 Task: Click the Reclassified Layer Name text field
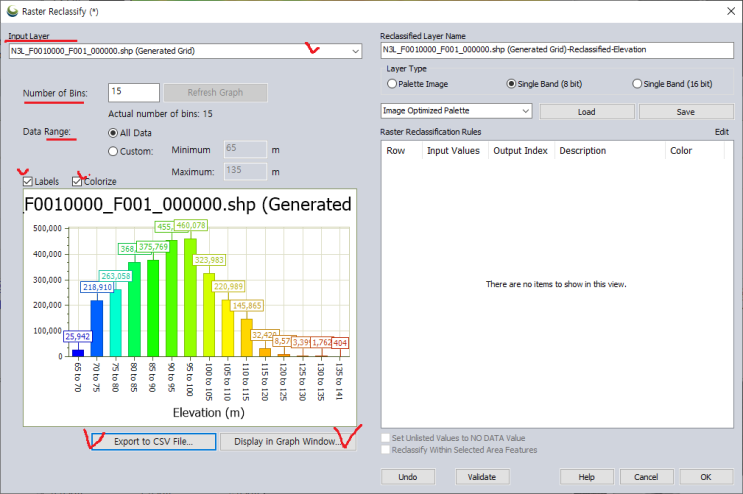tap(557, 49)
